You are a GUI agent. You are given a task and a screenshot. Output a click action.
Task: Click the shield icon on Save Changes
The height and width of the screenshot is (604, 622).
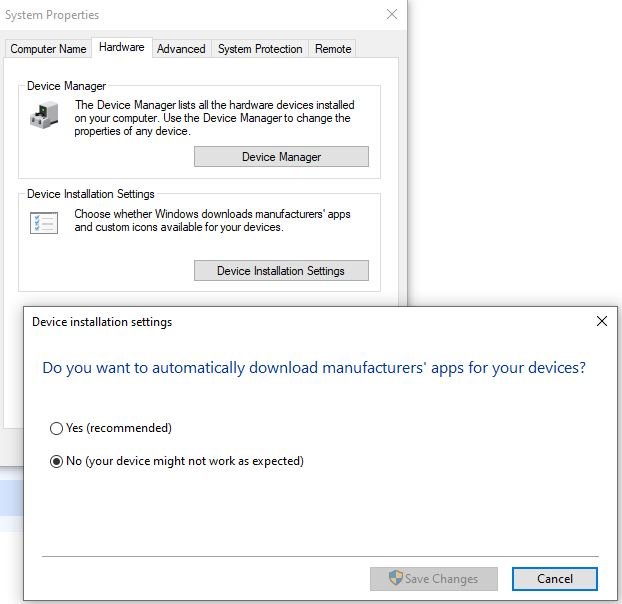(396, 578)
